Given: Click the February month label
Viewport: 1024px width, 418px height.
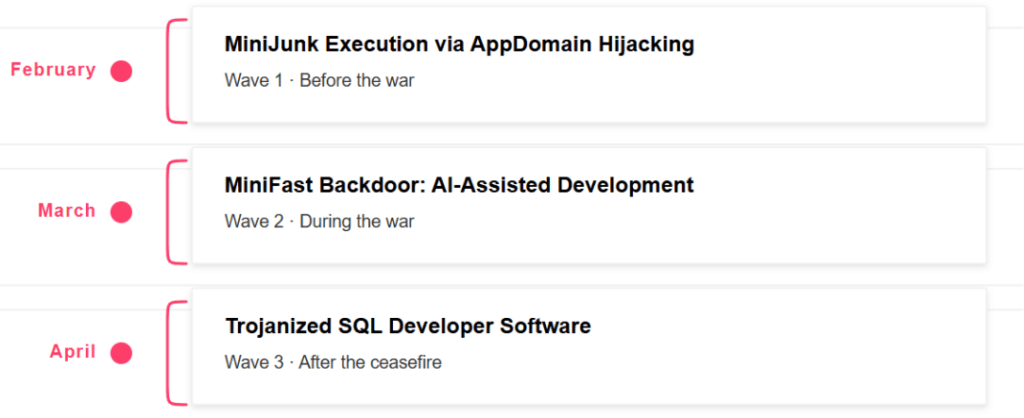Looking at the screenshot, I should pos(54,70).
